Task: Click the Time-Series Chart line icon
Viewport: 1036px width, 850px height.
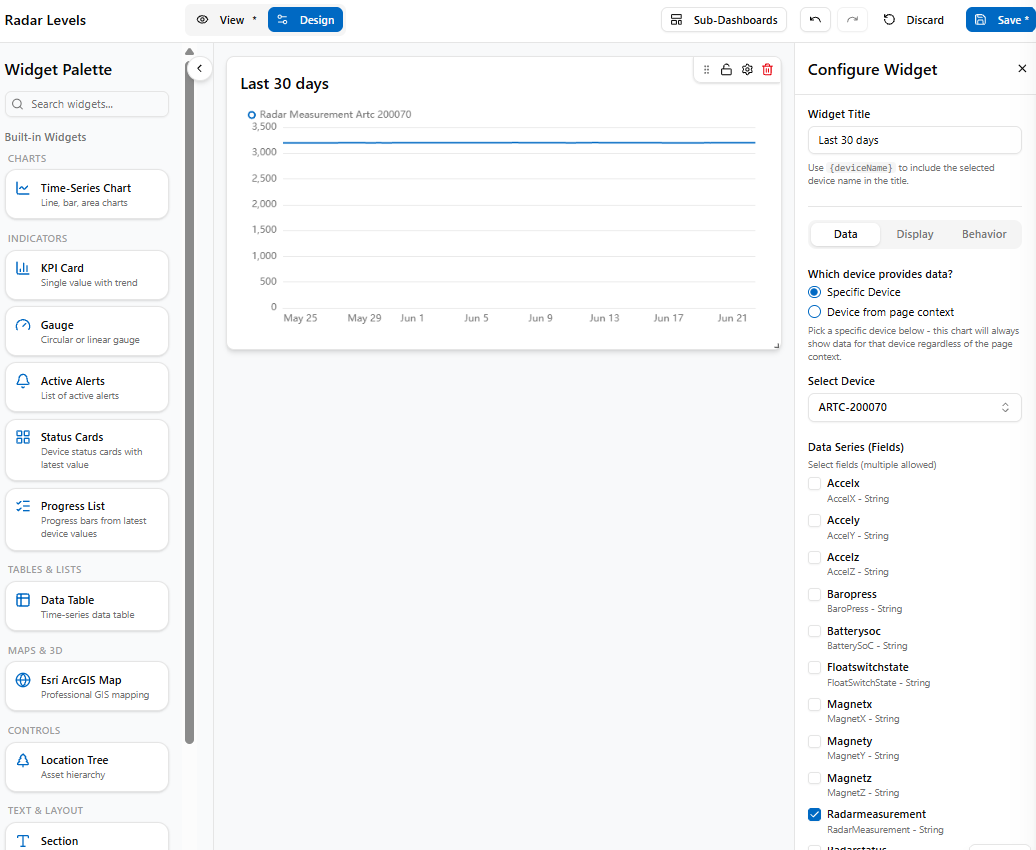Action: click(23, 188)
